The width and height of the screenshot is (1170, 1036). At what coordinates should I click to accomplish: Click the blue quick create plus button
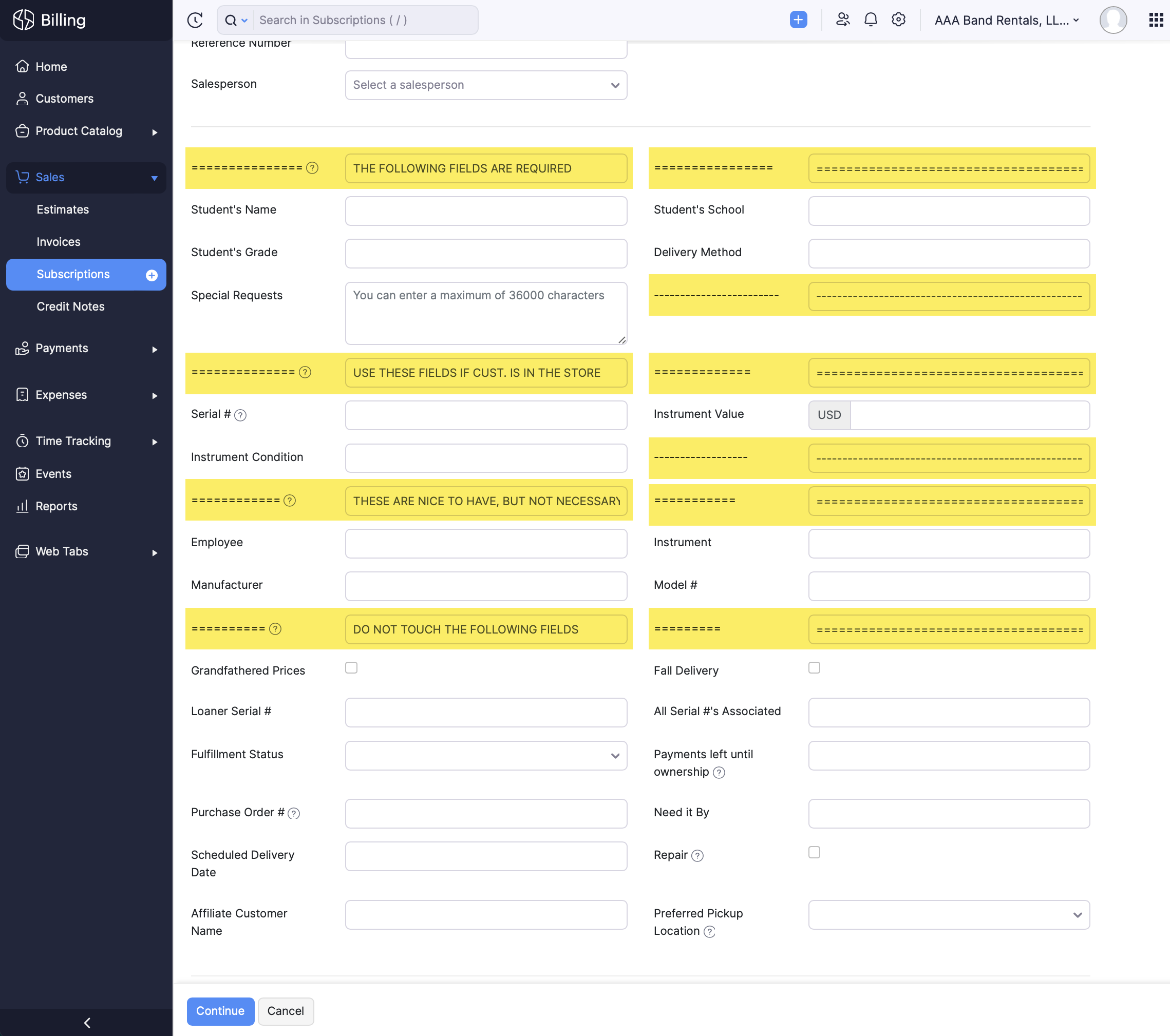[798, 20]
